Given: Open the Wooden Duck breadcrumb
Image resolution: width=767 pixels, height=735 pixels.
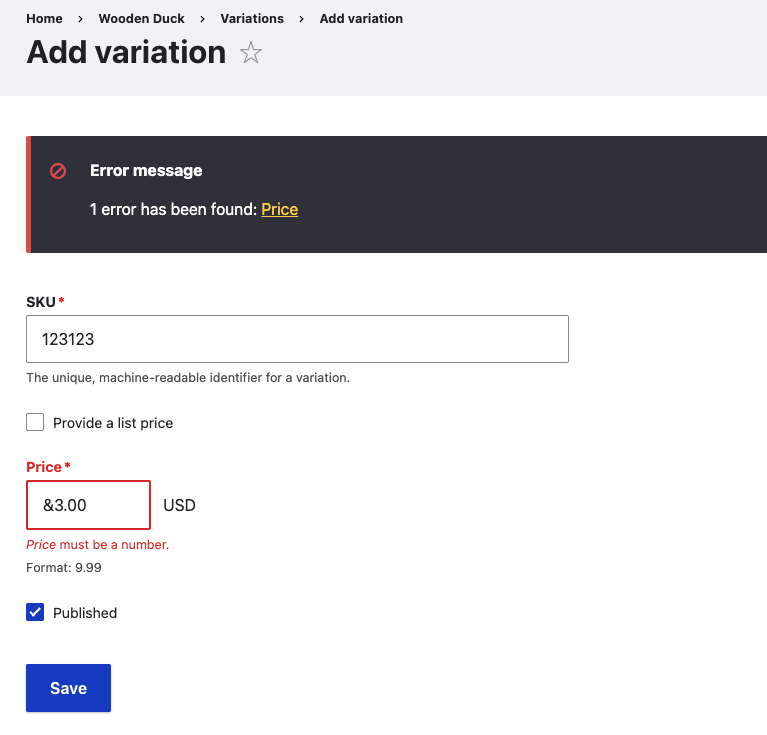Looking at the screenshot, I should click(x=141, y=19).
